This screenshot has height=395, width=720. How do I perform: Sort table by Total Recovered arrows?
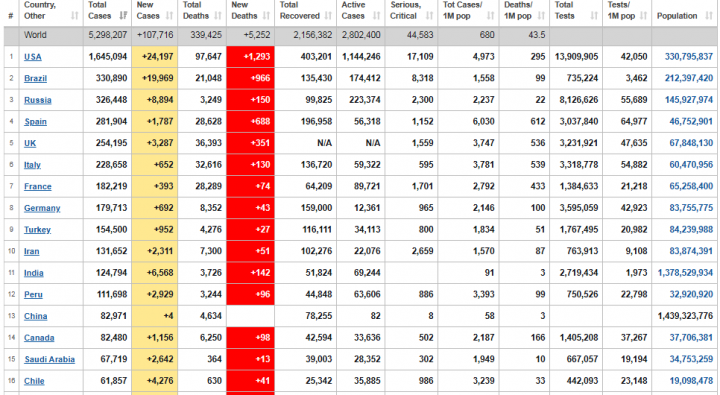click(x=328, y=16)
